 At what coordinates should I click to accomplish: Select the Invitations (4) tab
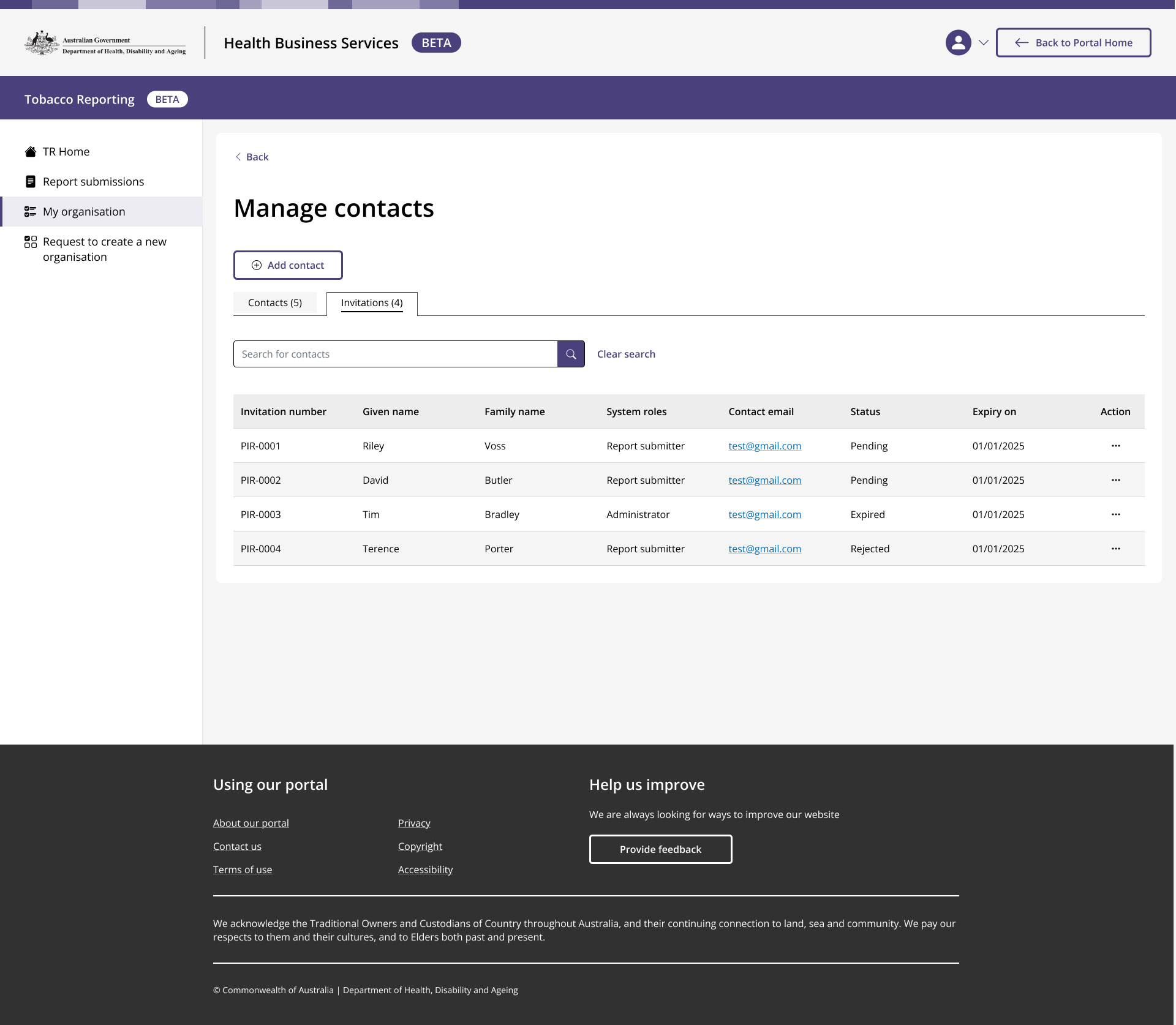coord(372,303)
